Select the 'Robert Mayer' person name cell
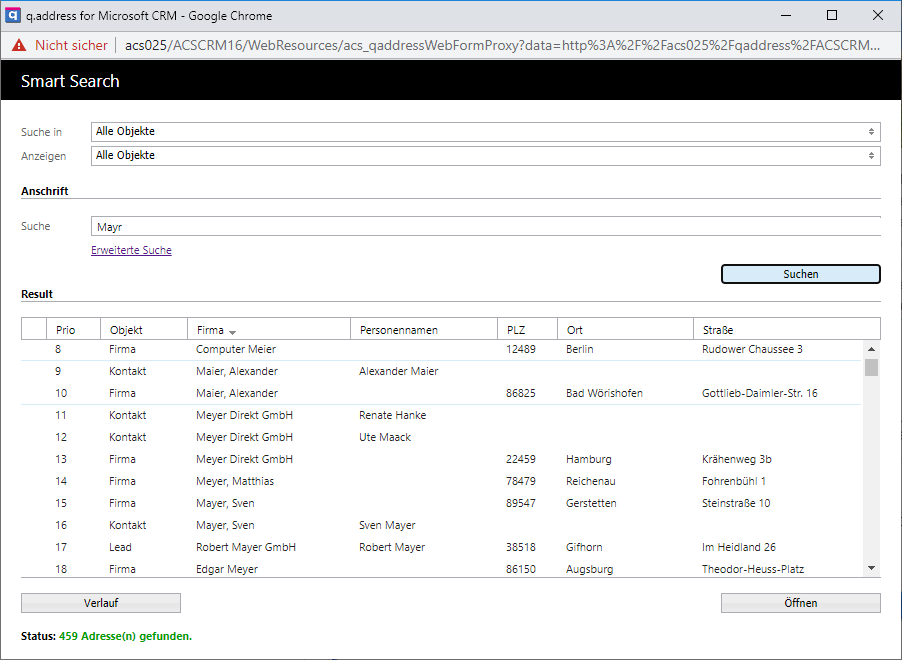The image size is (902, 660). pyautogui.click(x=392, y=547)
